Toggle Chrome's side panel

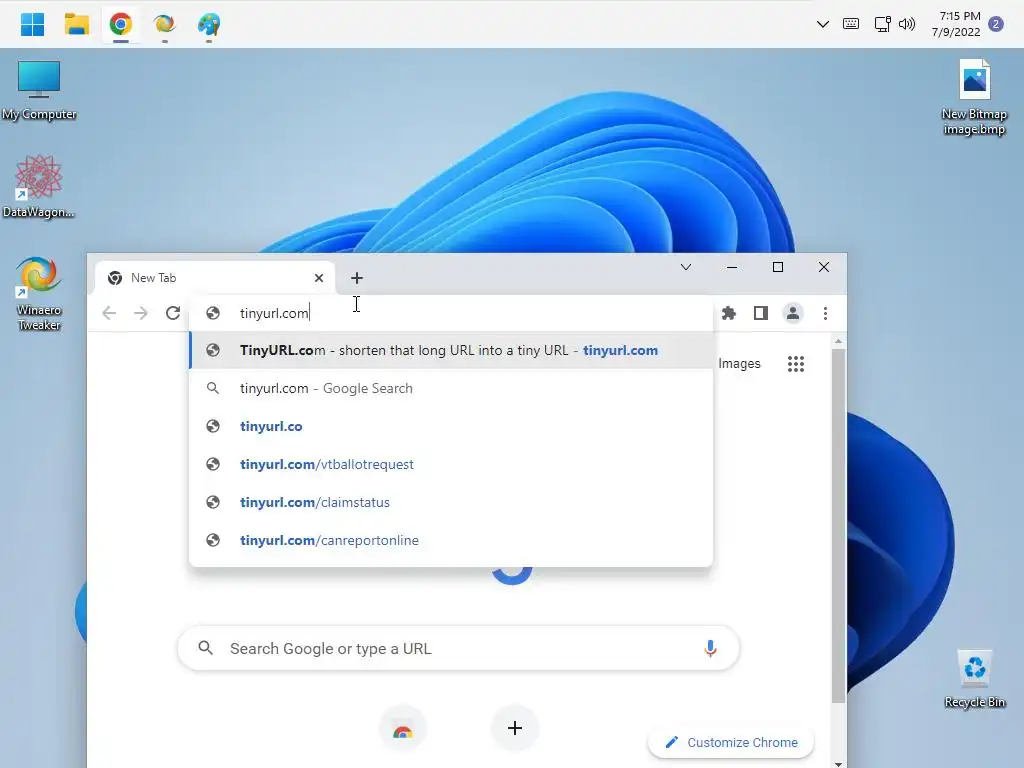(x=761, y=313)
